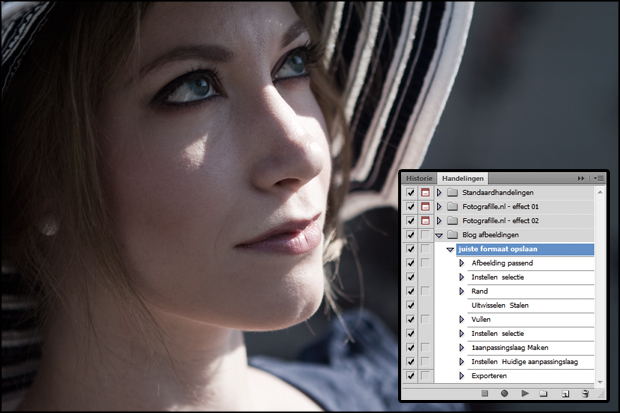Select the Handelingen tab
Viewport: 620px width, 413px height.
click(x=462, y=177)
